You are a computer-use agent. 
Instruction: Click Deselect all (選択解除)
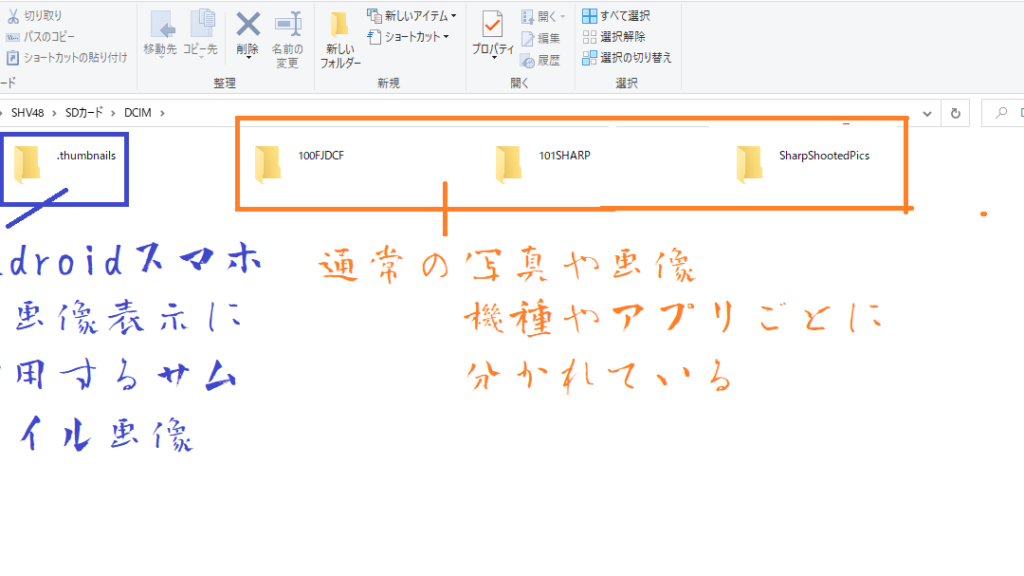tap(613, 37)
